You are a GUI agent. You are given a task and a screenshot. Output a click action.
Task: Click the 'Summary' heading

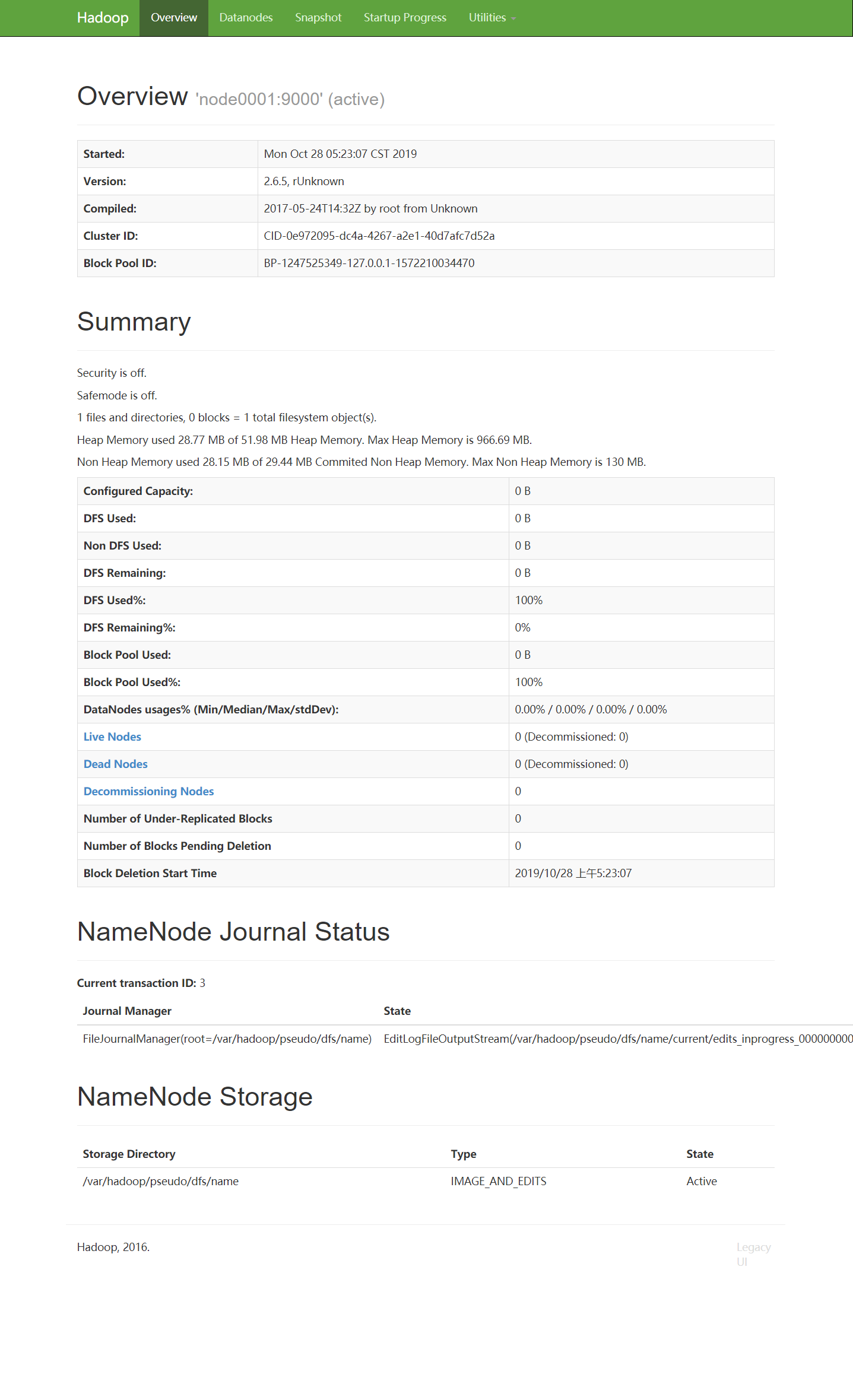point(134,322)
